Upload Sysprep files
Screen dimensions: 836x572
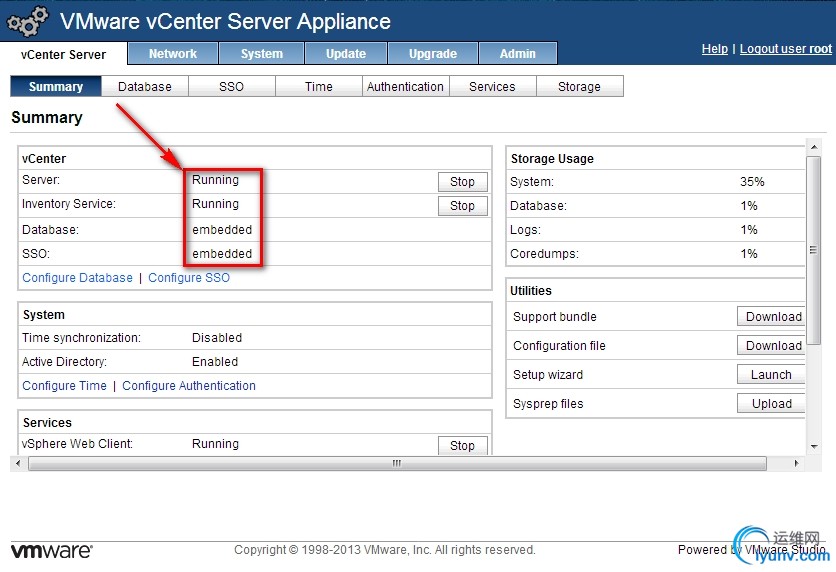coord(771,404)
